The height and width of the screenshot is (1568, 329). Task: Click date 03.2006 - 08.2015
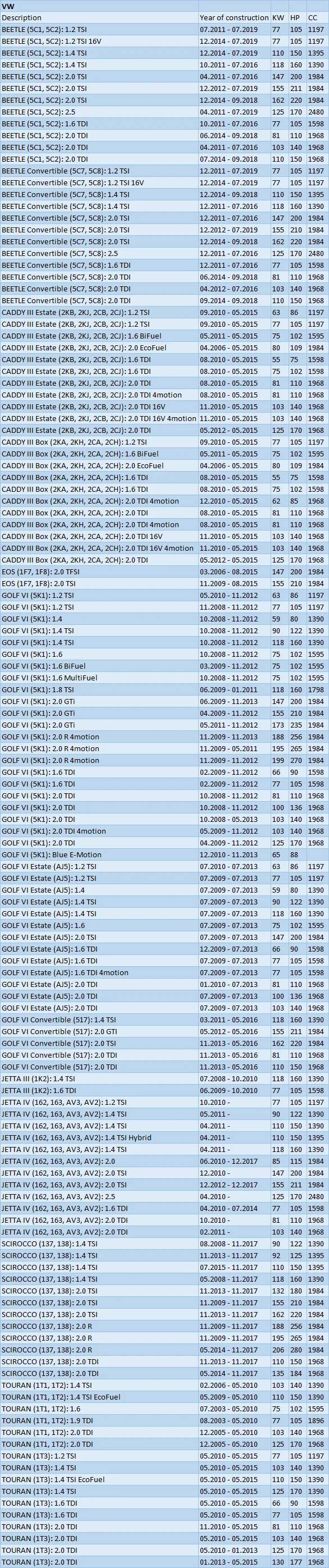pyautogui.click(x=229, y=572)
